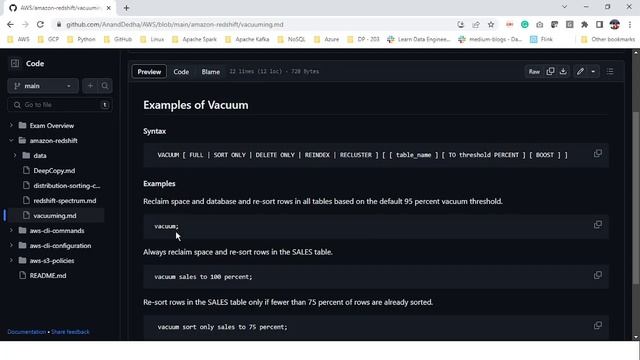Open Chrome profile avatar
This screenshot has height=360, width=640.
(x=615, y=24)
